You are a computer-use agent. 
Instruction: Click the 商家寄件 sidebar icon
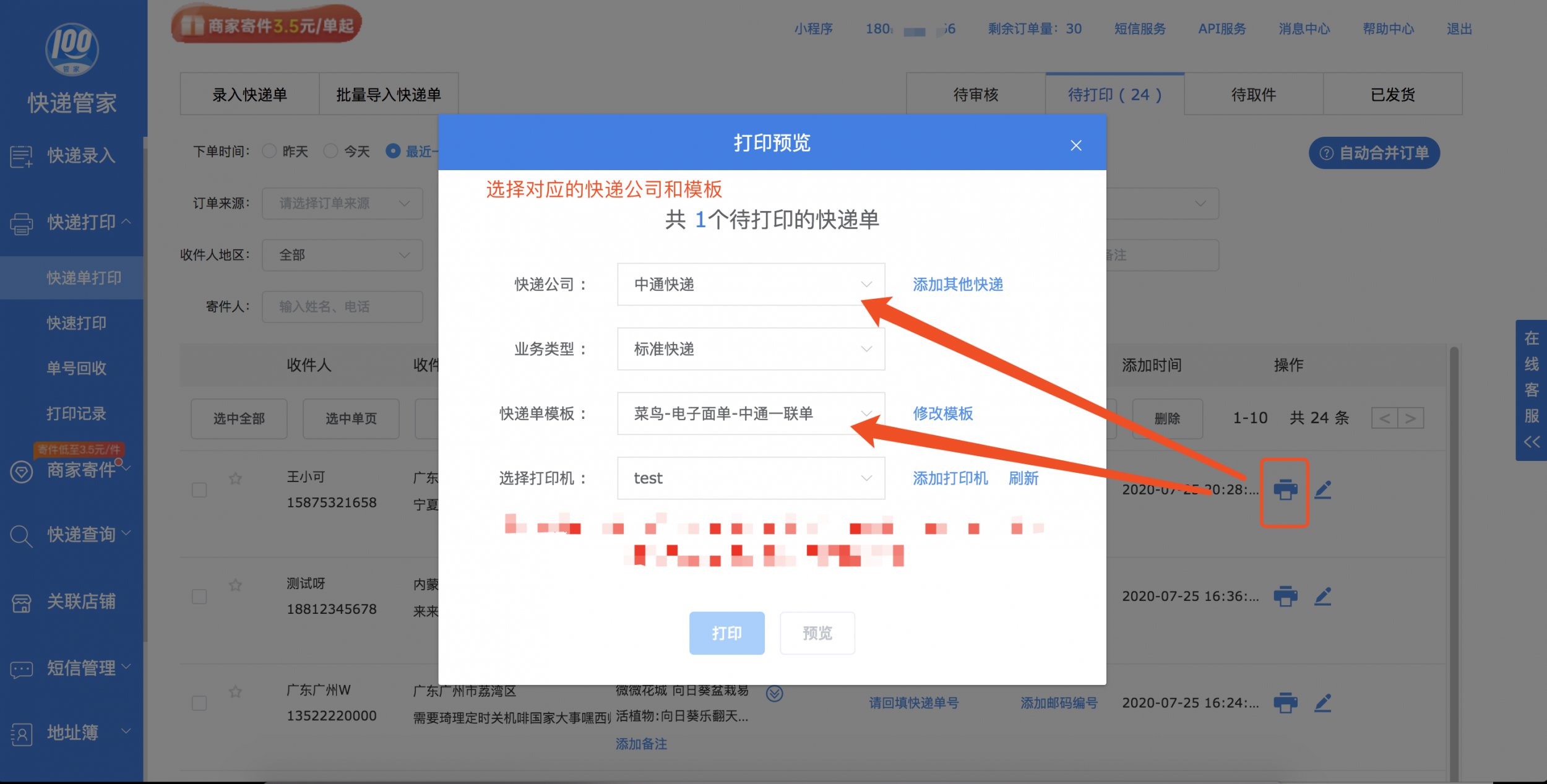pos(21,472)
